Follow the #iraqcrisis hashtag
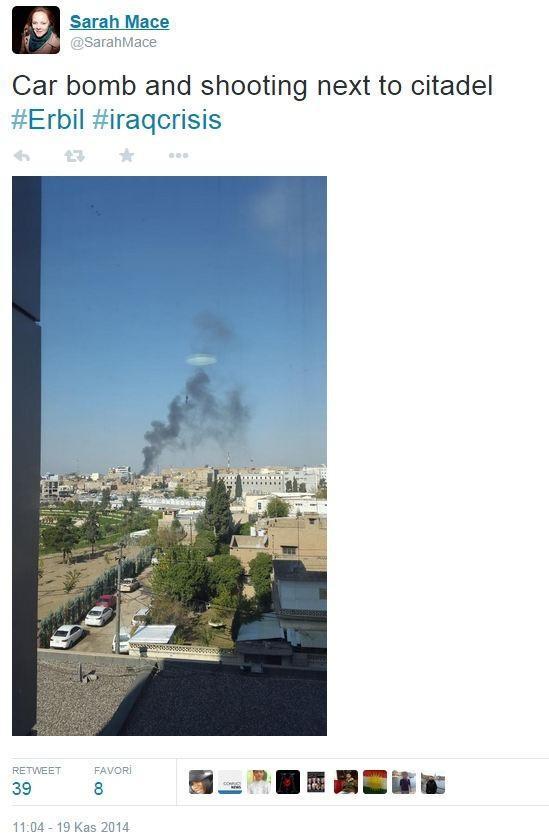This screenshot has height=839, width=549. tap(157, 119)
